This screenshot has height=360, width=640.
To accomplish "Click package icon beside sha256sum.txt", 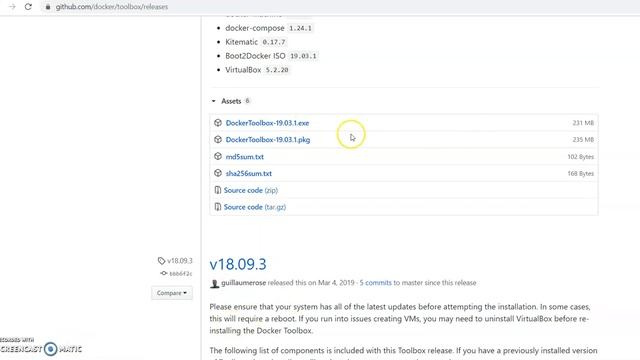I will coord(218,173).
